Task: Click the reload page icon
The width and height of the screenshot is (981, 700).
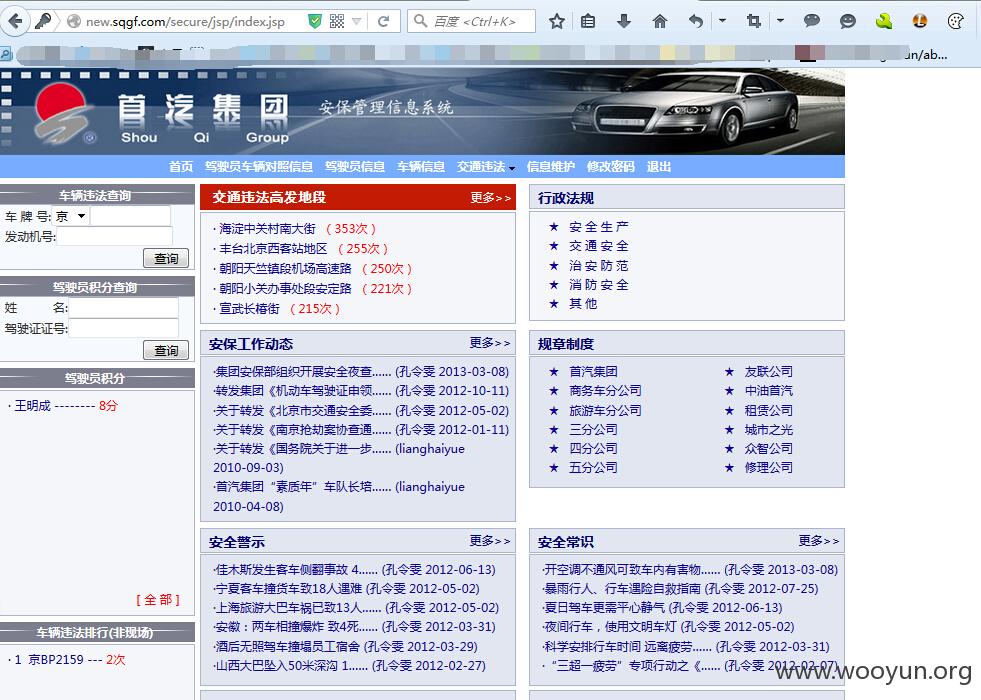Action: [x=384, y=22]
